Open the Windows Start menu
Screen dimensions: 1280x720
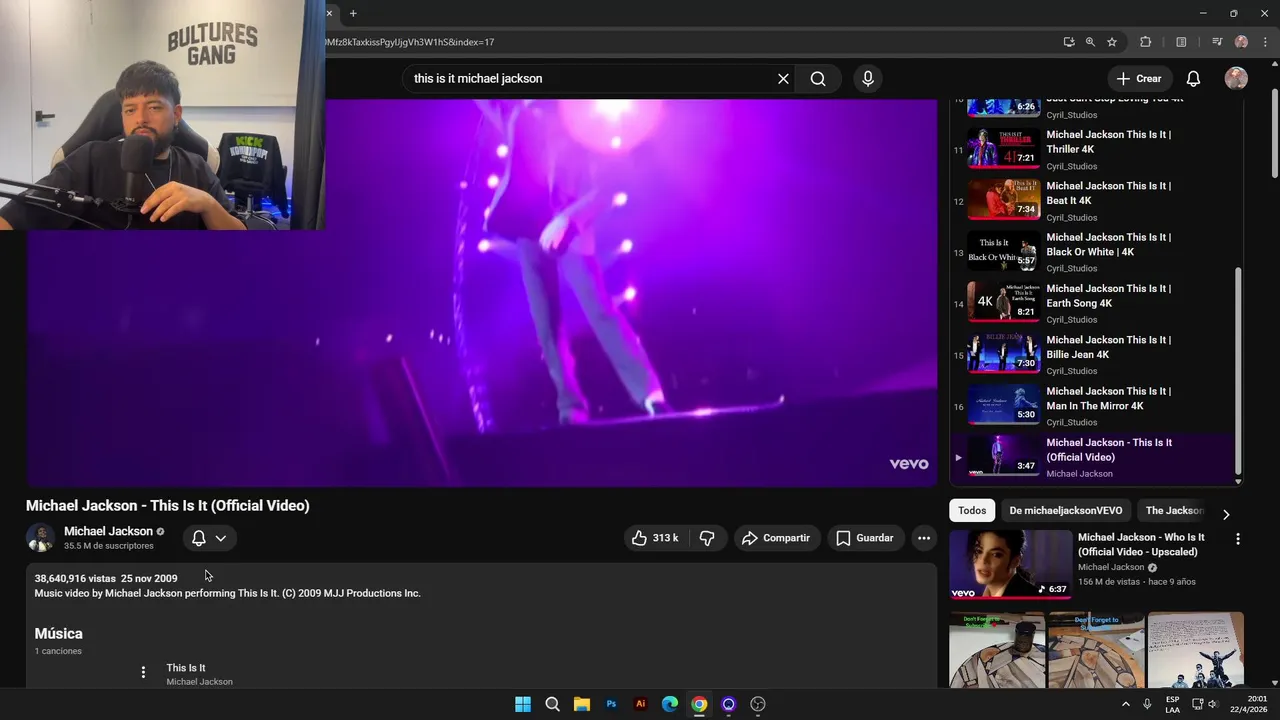point(523,704)
